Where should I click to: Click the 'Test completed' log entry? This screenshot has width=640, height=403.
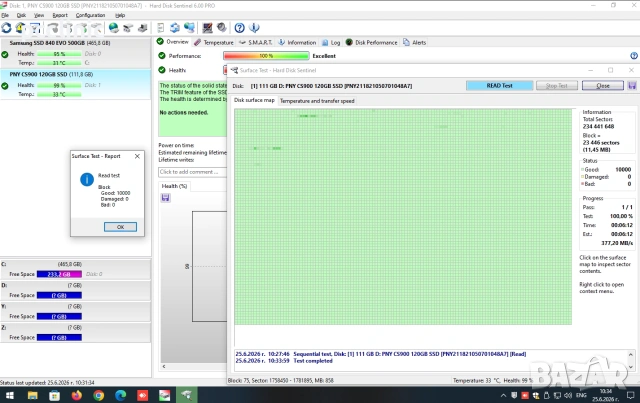(284, 361)
